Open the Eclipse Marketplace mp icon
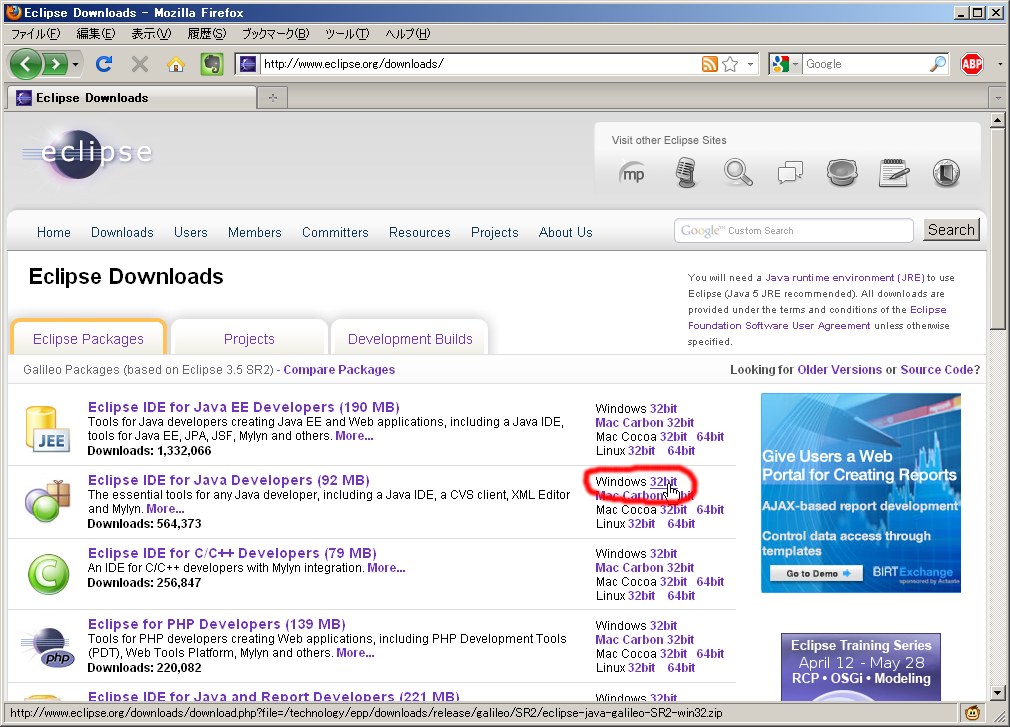The height and width of the screenshot is (727, 1010). tap(633, 173)
